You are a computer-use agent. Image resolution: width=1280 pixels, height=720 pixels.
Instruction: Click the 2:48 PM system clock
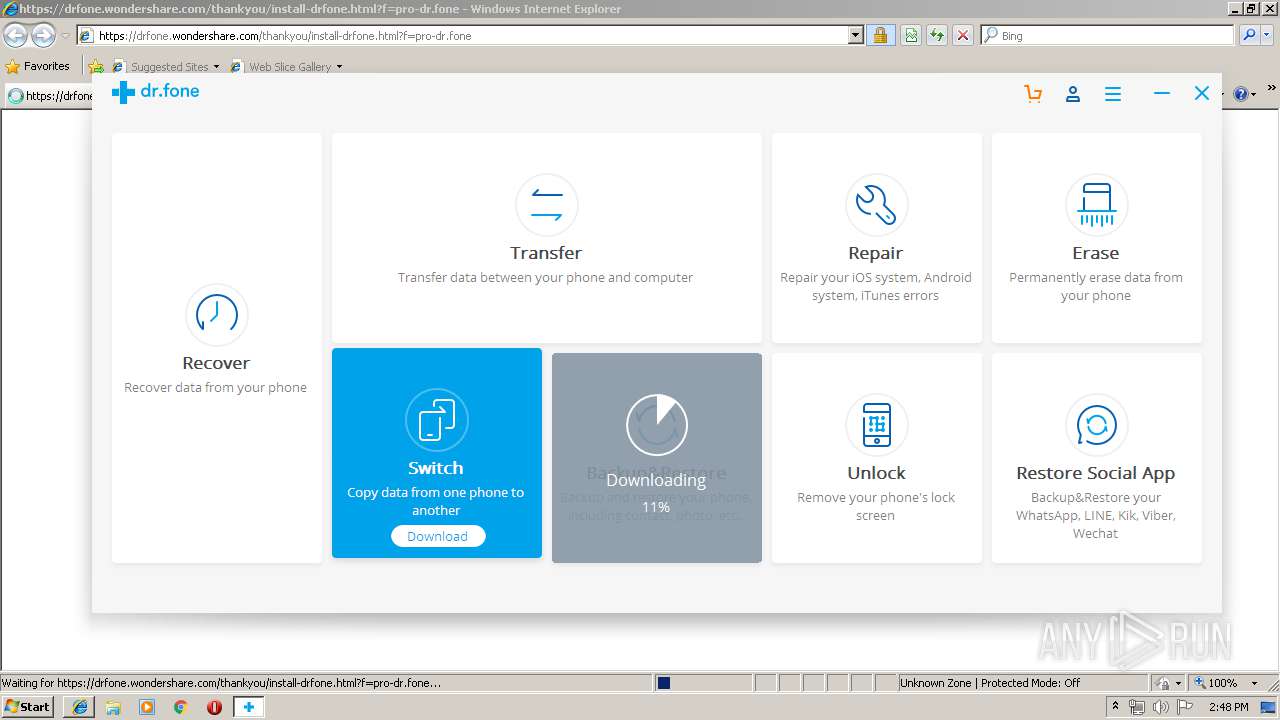[x=1228, y=707]
